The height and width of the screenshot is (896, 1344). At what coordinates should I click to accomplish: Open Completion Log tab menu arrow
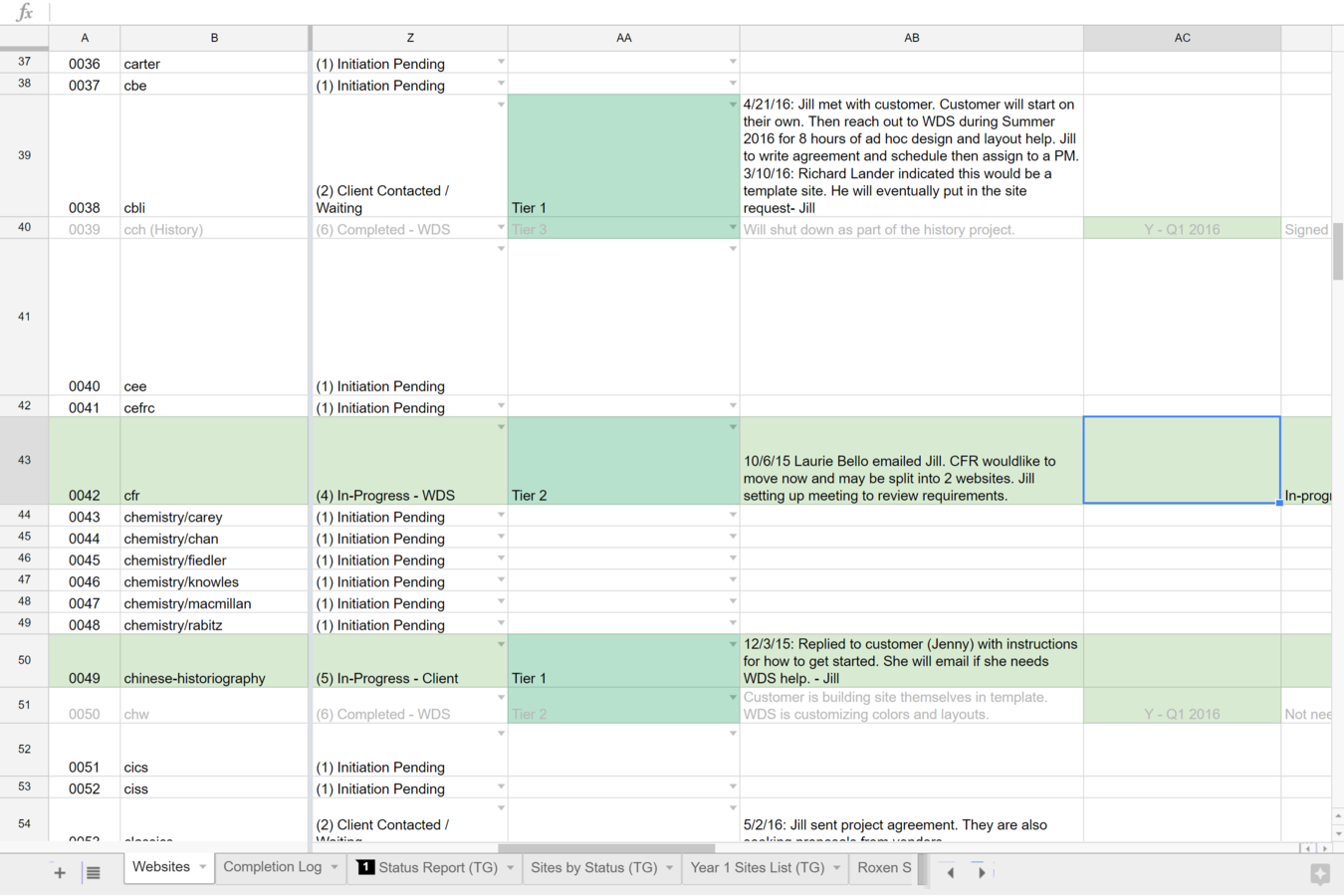click(335, 867)
